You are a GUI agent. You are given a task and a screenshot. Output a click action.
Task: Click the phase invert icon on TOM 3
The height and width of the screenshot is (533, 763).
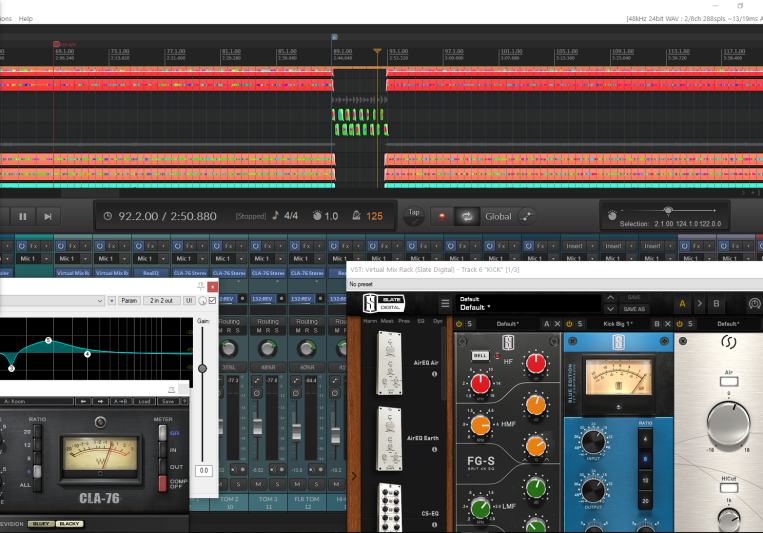[x=257, y=392]
